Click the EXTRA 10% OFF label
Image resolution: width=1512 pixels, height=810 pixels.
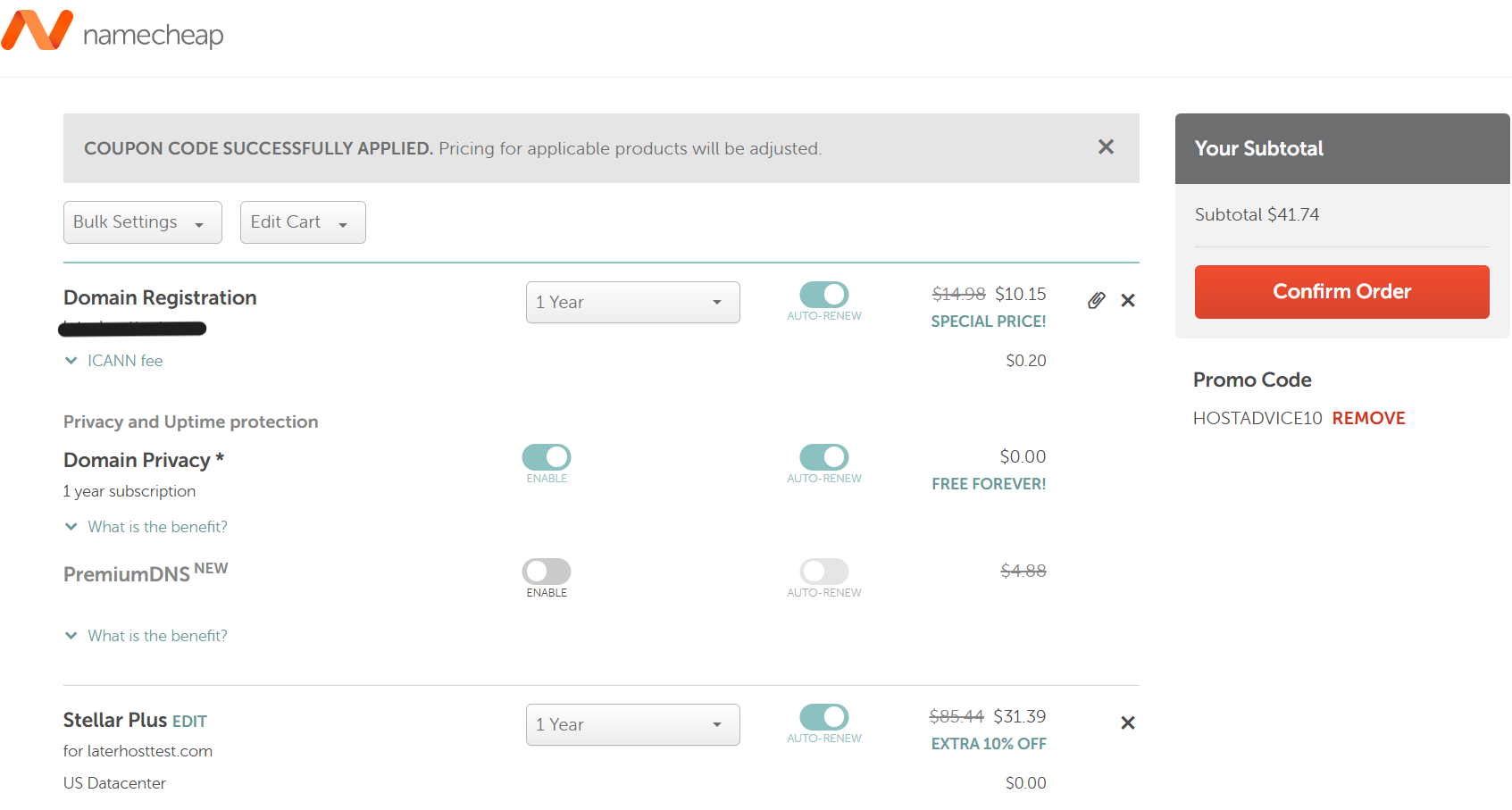tap(989, 744)
